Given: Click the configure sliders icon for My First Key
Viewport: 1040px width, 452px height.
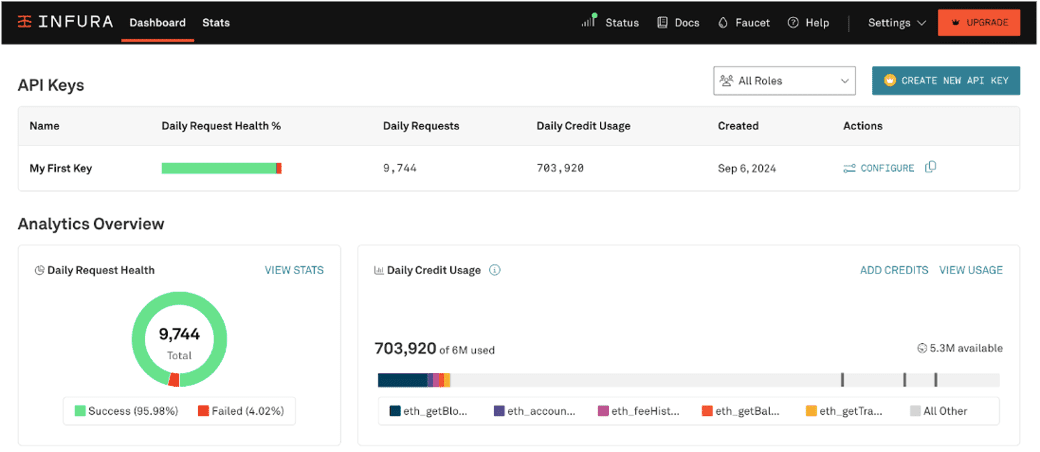Looking at the screenshot, I should pos(850,169).
